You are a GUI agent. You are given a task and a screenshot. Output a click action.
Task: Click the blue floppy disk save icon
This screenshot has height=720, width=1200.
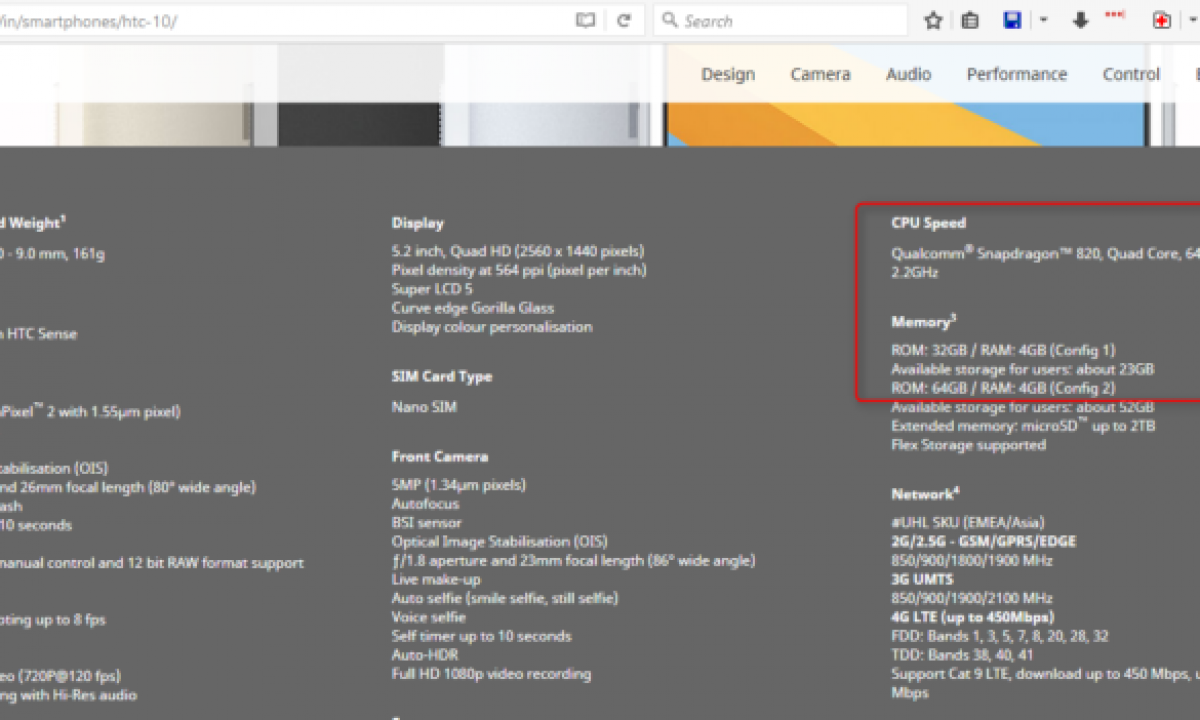1012,21
